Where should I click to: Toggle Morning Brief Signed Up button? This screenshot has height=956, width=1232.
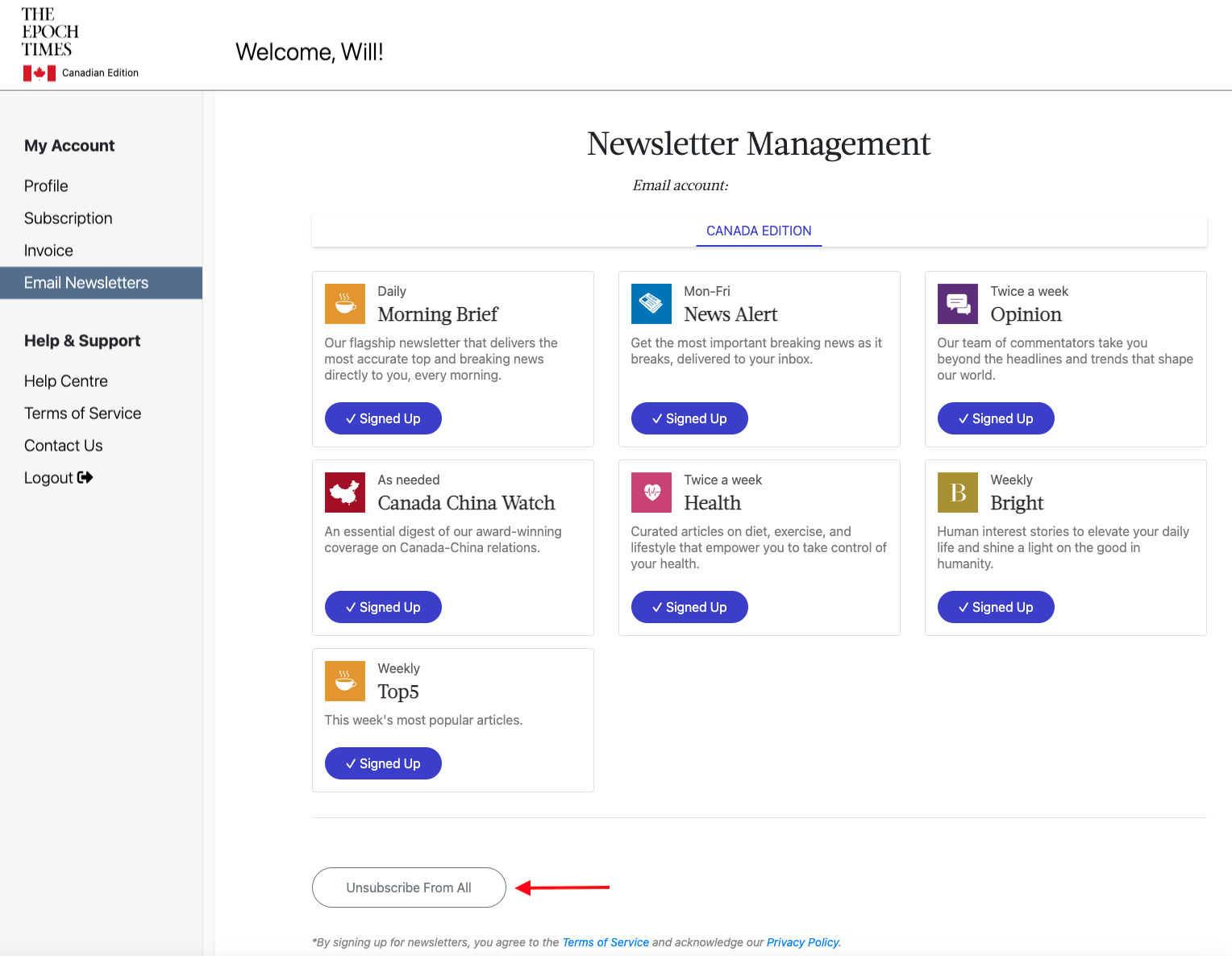[x=383, y=418]
